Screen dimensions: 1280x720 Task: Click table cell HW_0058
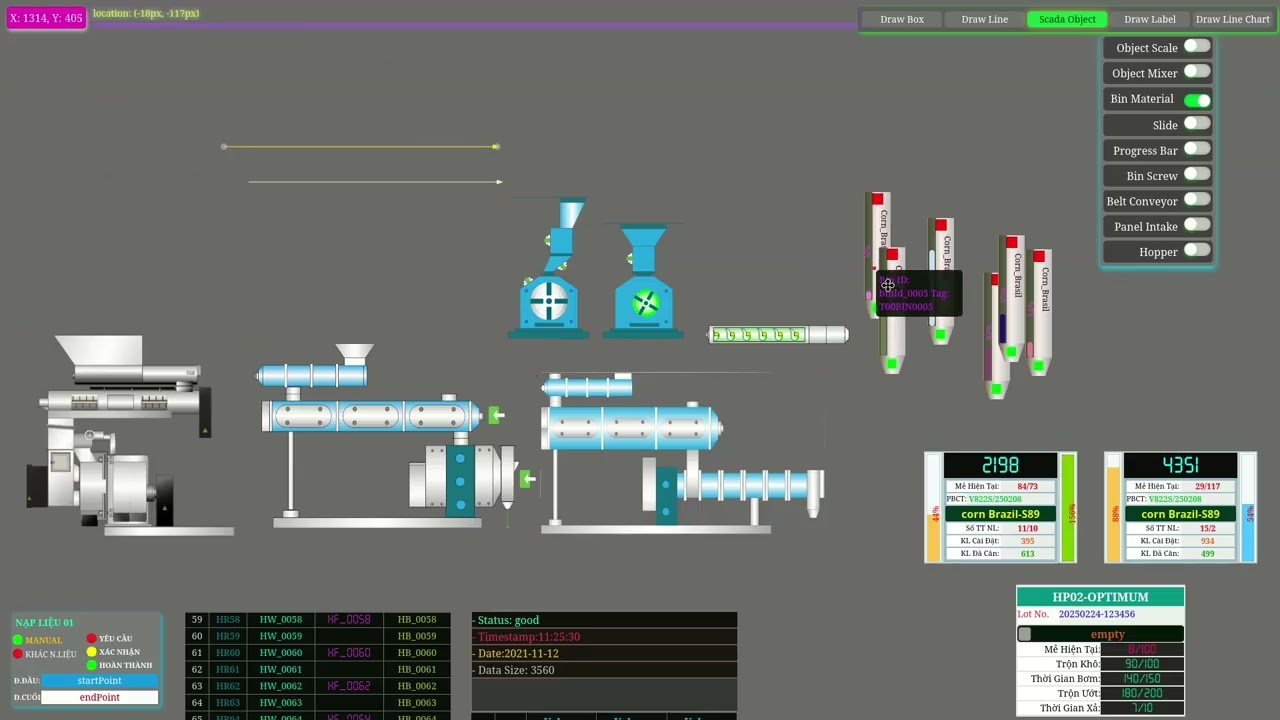click(x=281, y=620)
